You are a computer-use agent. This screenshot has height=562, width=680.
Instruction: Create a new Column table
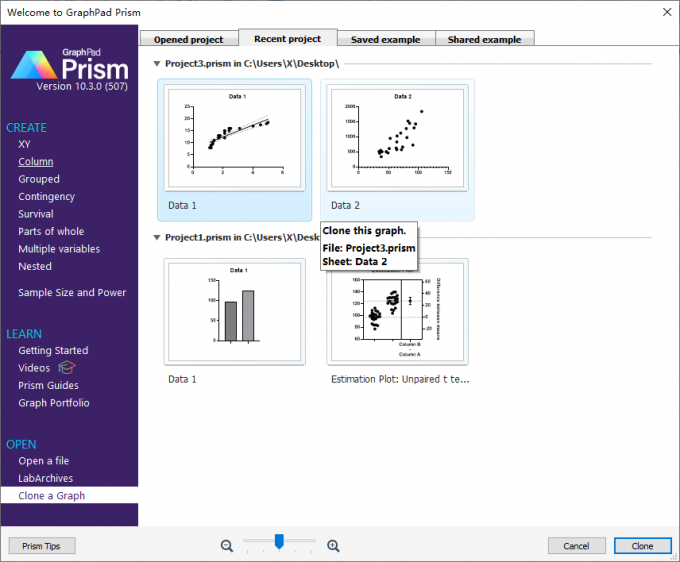36,162
